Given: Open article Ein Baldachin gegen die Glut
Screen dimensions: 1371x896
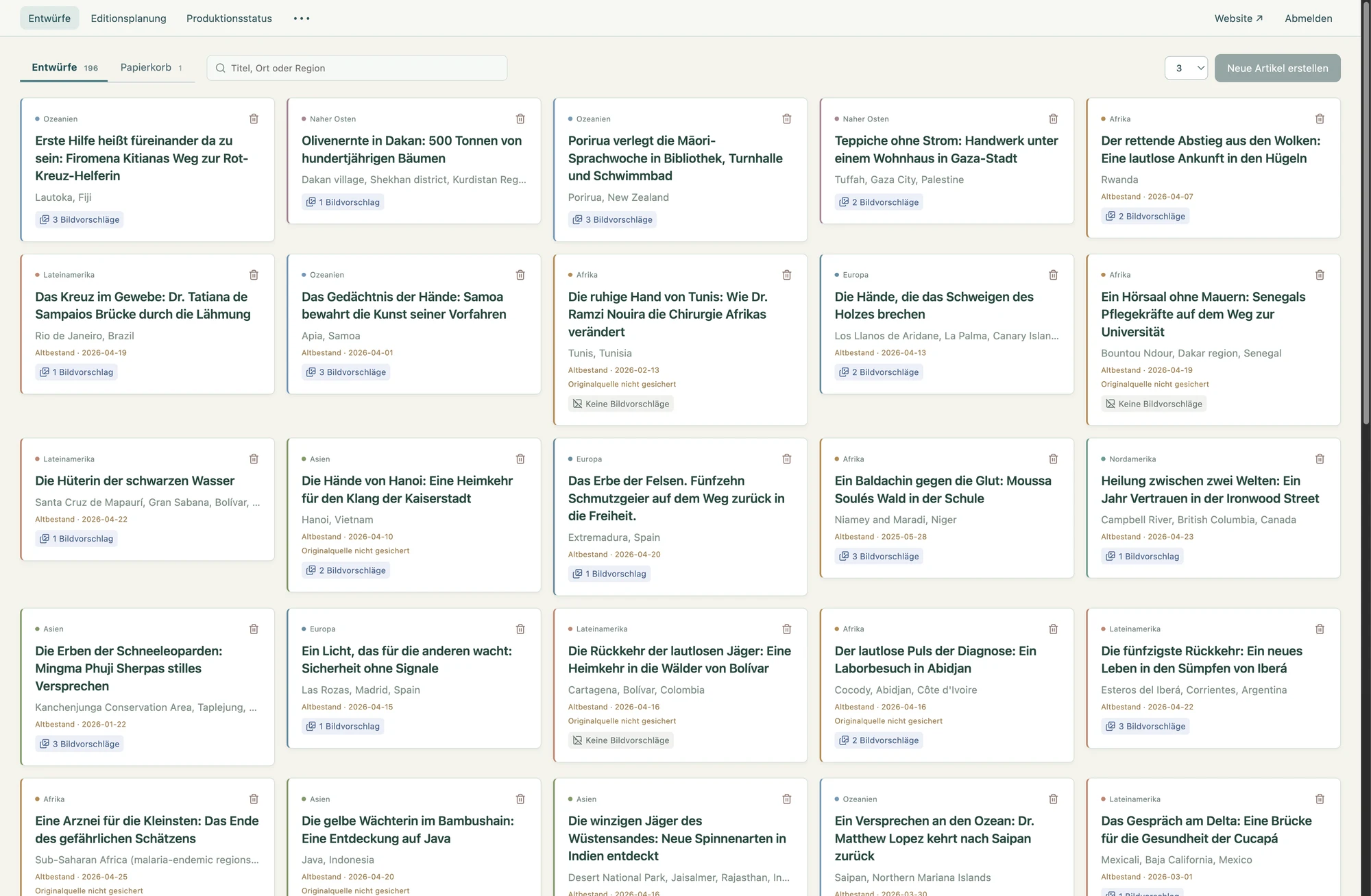Looking at the screenshot, I should pos(943,489).
